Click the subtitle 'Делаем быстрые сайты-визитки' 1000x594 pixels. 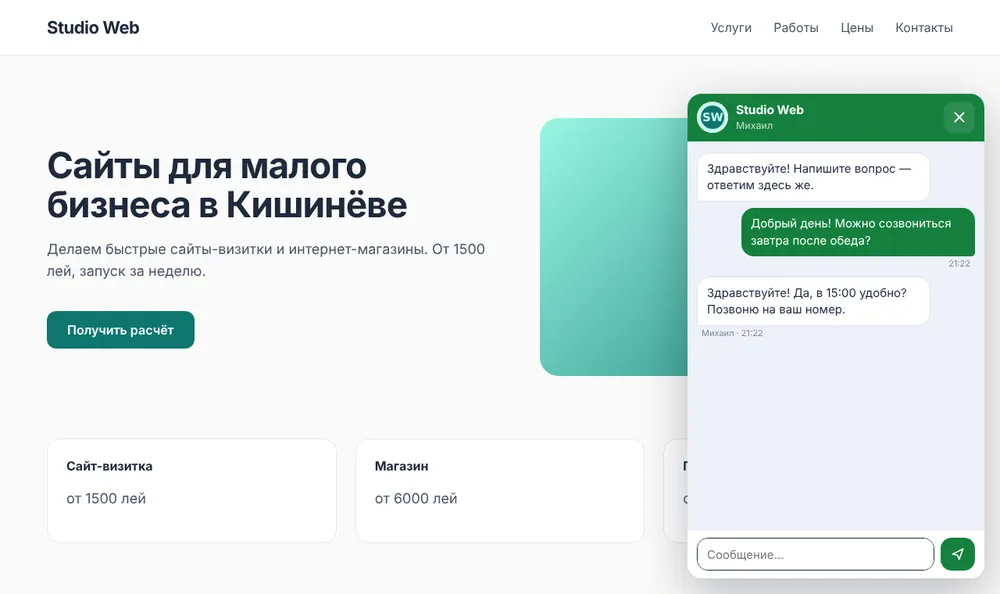(266, 260)
